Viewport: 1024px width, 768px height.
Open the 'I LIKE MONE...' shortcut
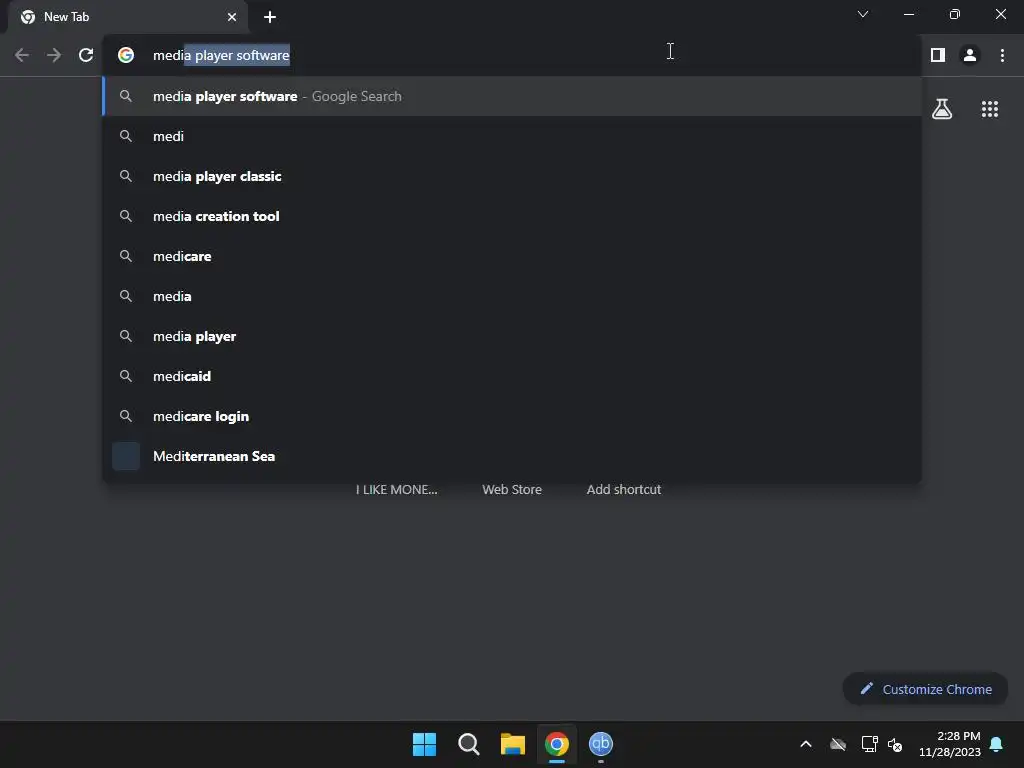(396, 489)
